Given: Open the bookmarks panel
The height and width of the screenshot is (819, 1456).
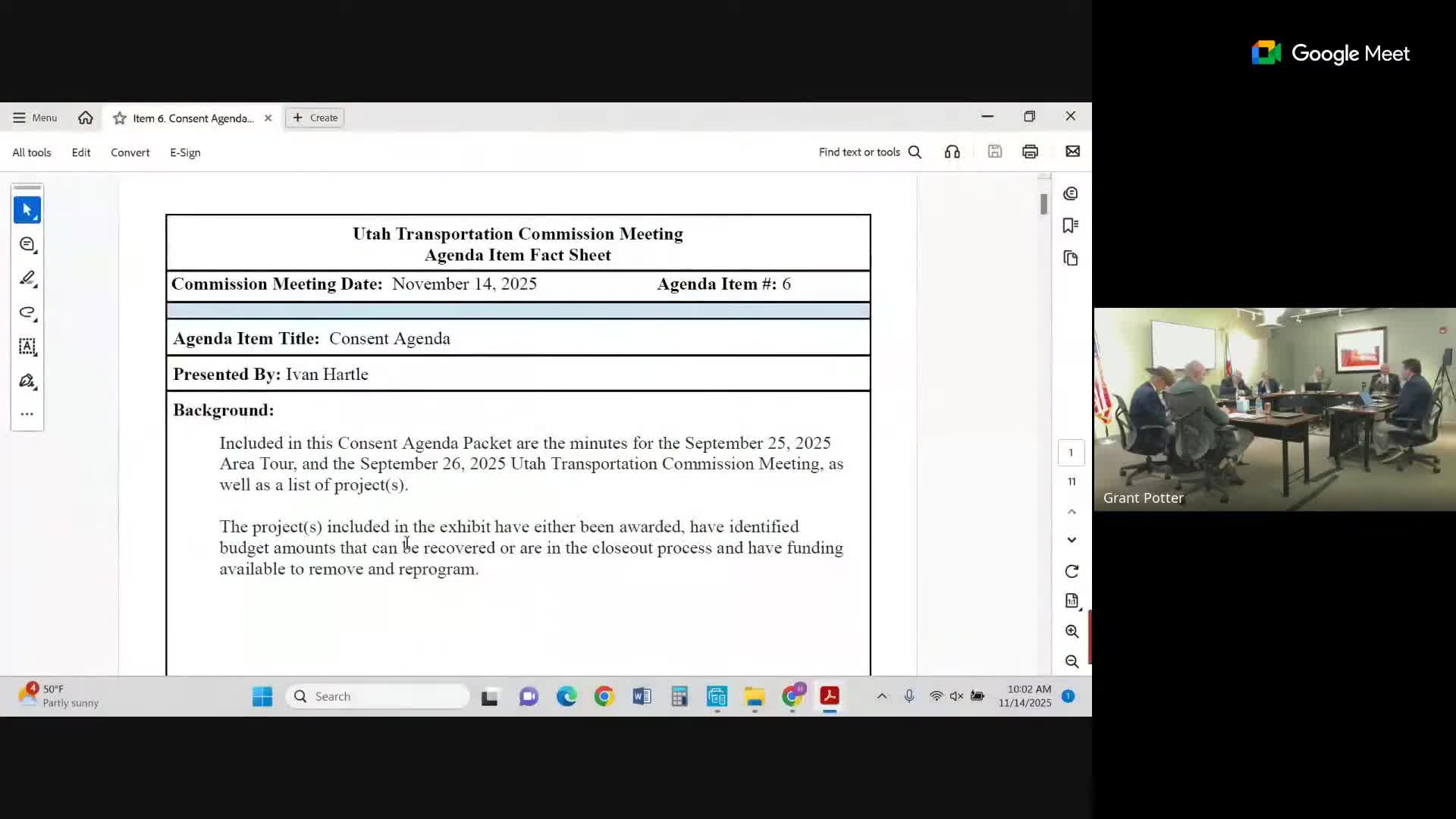Looking at the screenshot, I should tap(1071, 225).
